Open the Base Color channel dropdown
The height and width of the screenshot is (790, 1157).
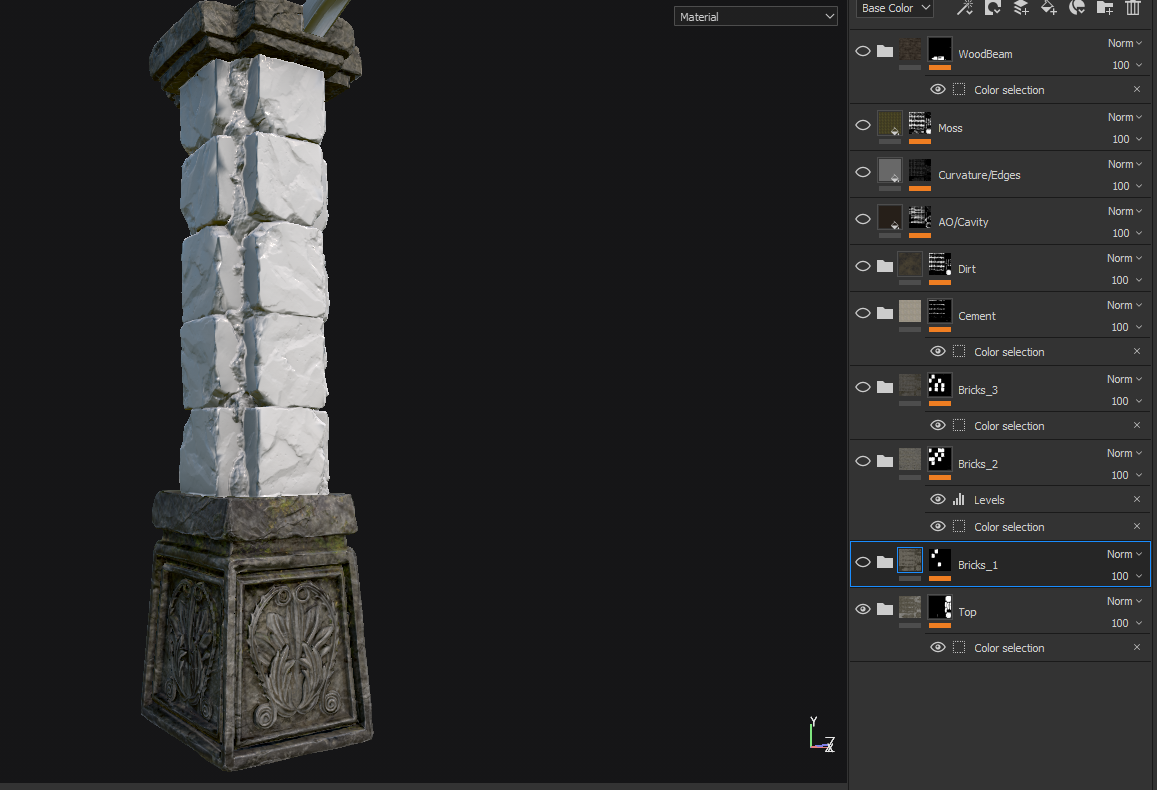(x=894, y=8)
